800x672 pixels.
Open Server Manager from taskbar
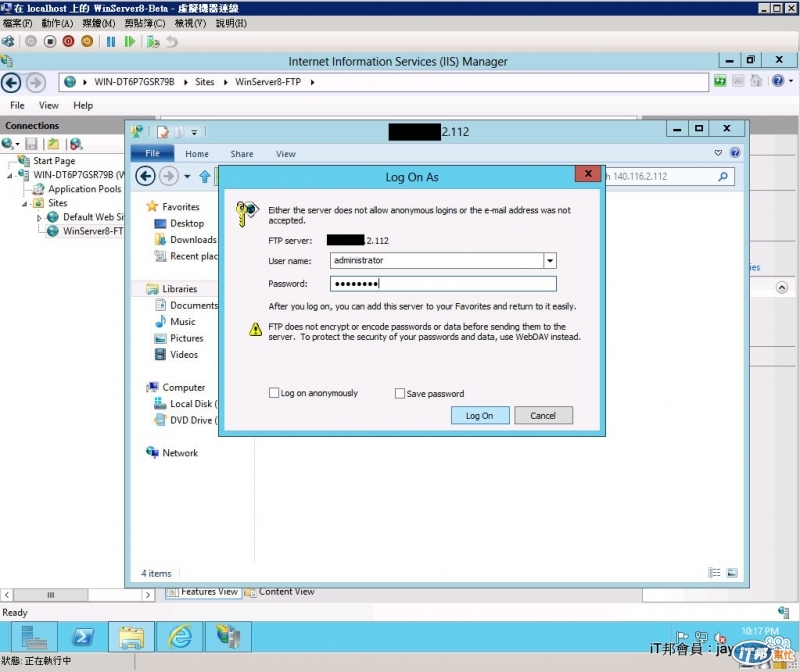34,637
